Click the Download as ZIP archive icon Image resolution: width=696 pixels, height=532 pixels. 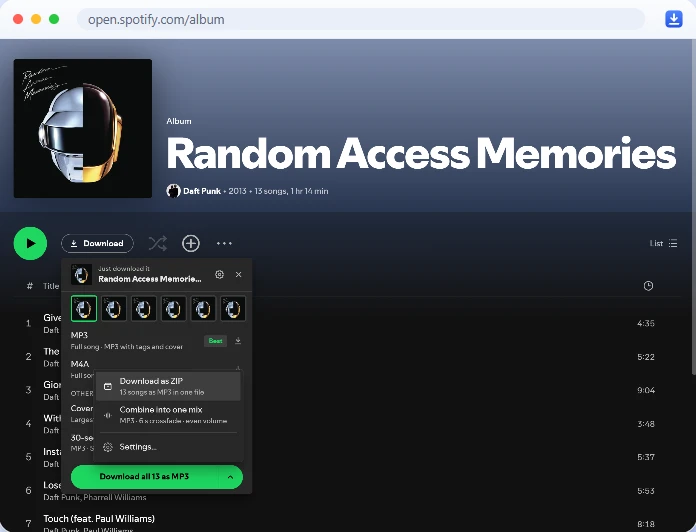pos(108,386)
